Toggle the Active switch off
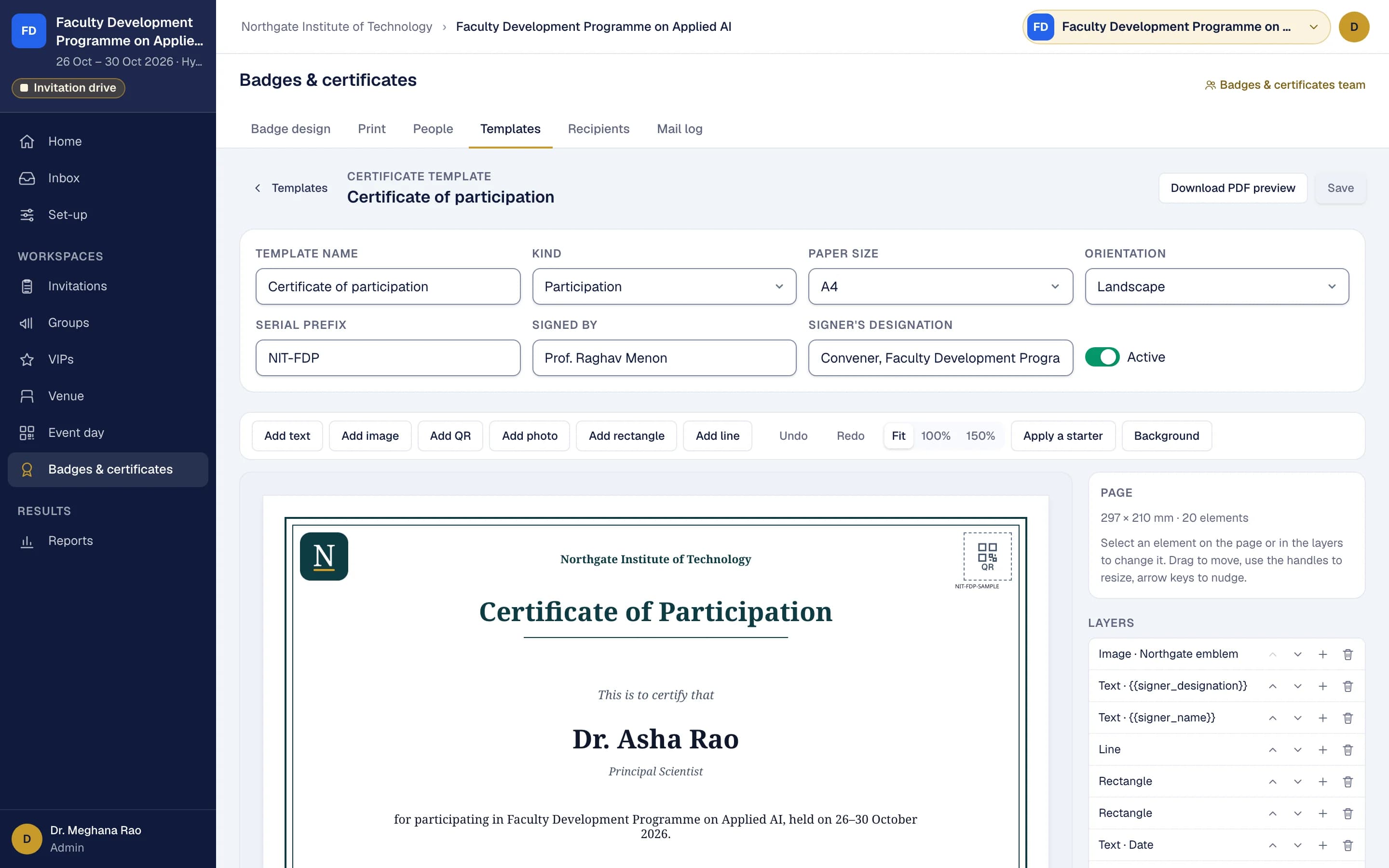Image resolution: width=1389 pixels, height=868 pixels. coord(1102,357)
